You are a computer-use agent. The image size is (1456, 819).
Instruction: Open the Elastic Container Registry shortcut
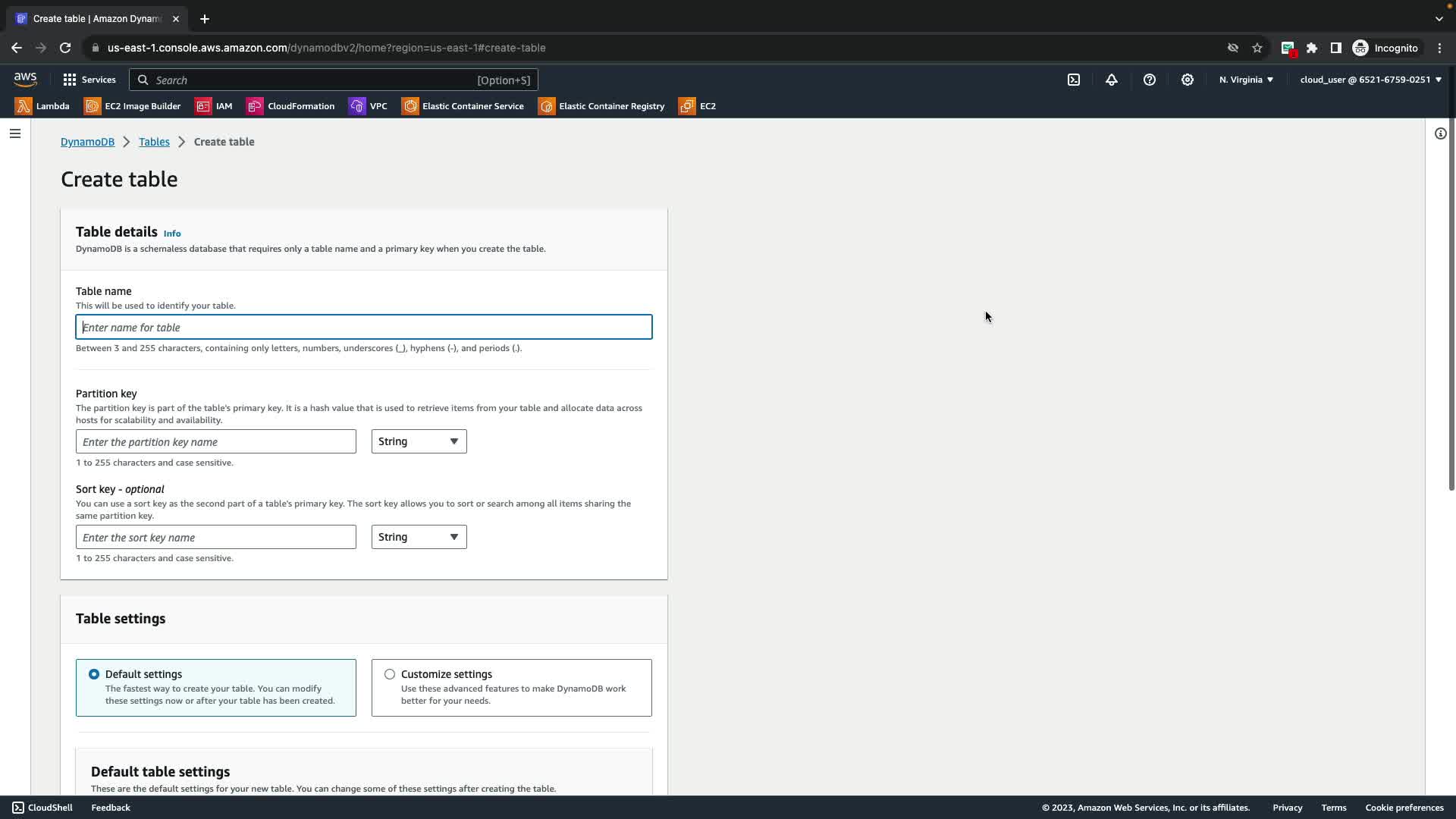point(601,106)
